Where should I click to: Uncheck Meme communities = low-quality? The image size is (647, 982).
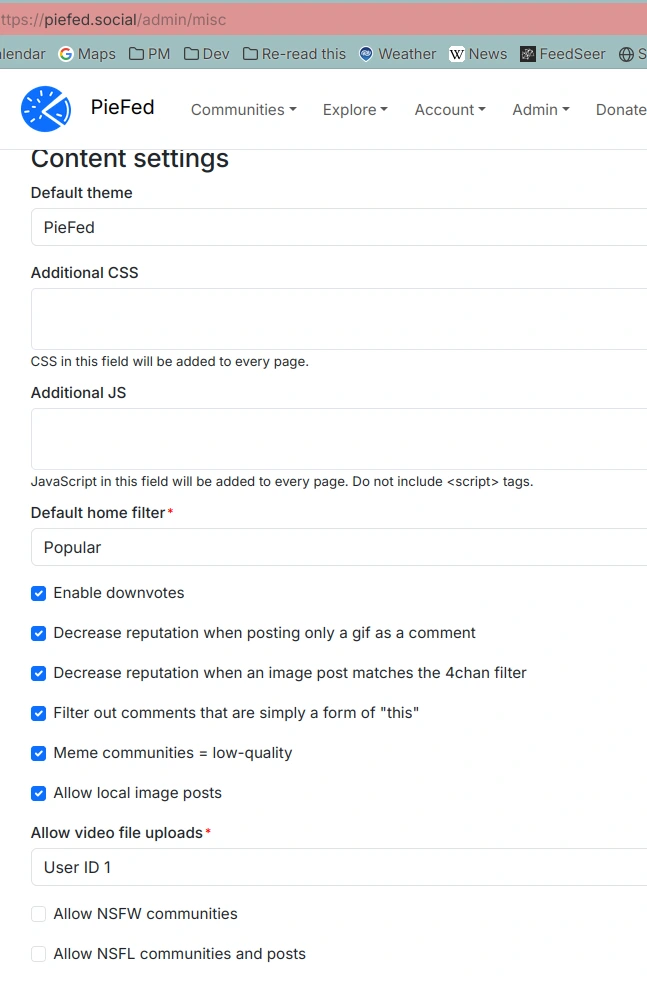tap(38, 753)
